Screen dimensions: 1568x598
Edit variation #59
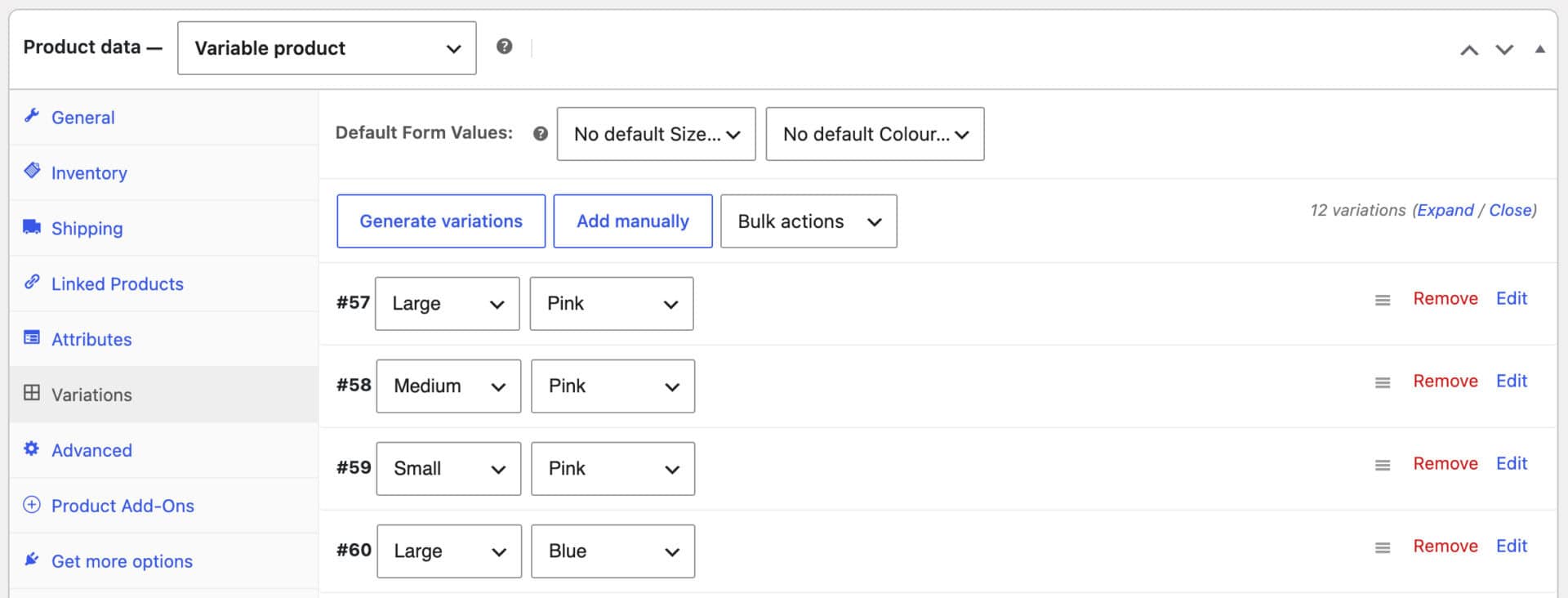click(1512, 464)
